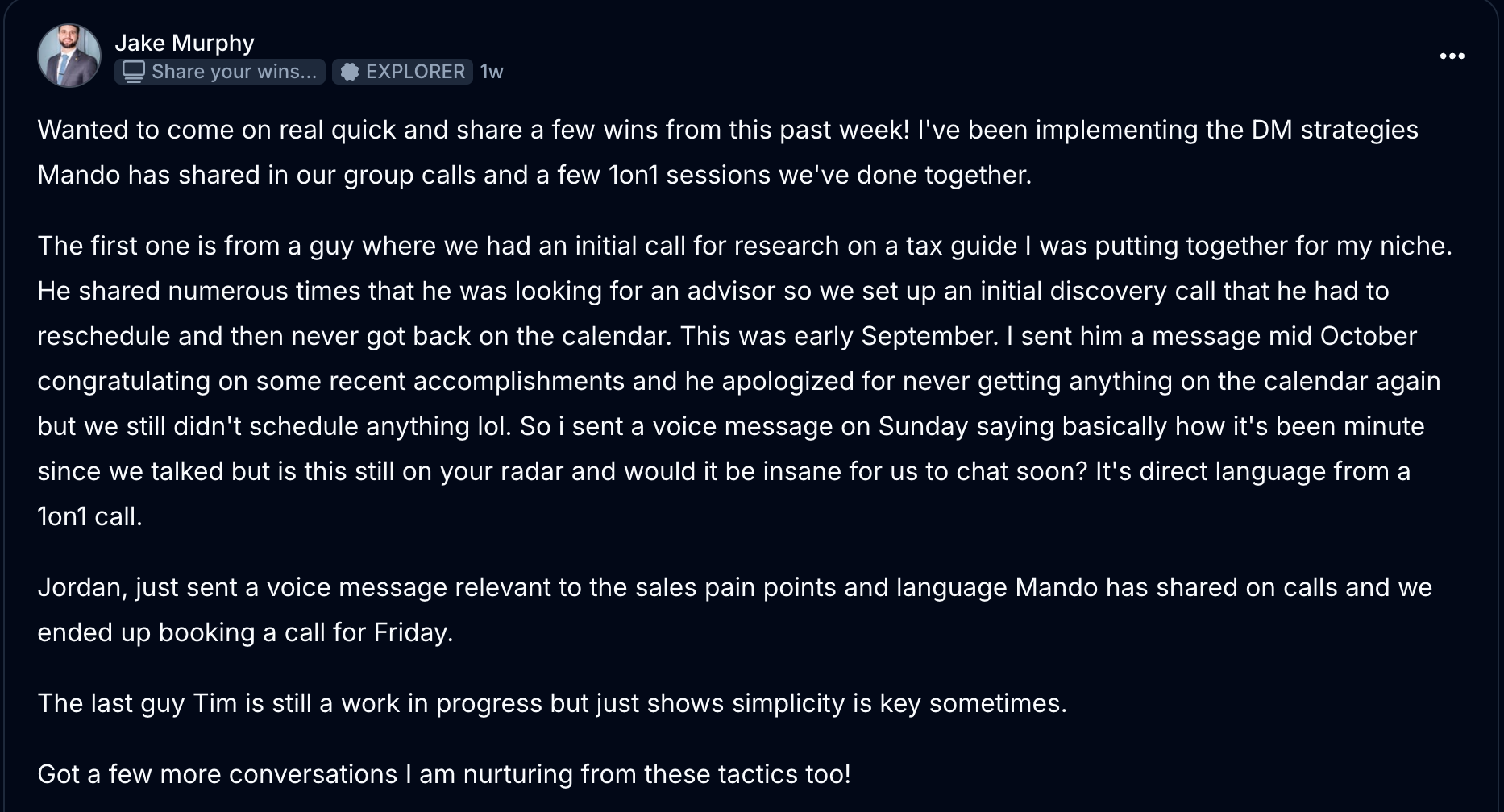Viewport: 1504px width, 812px height.
Task: Click the "1w" post timestamp
Action: coord(492,72)
